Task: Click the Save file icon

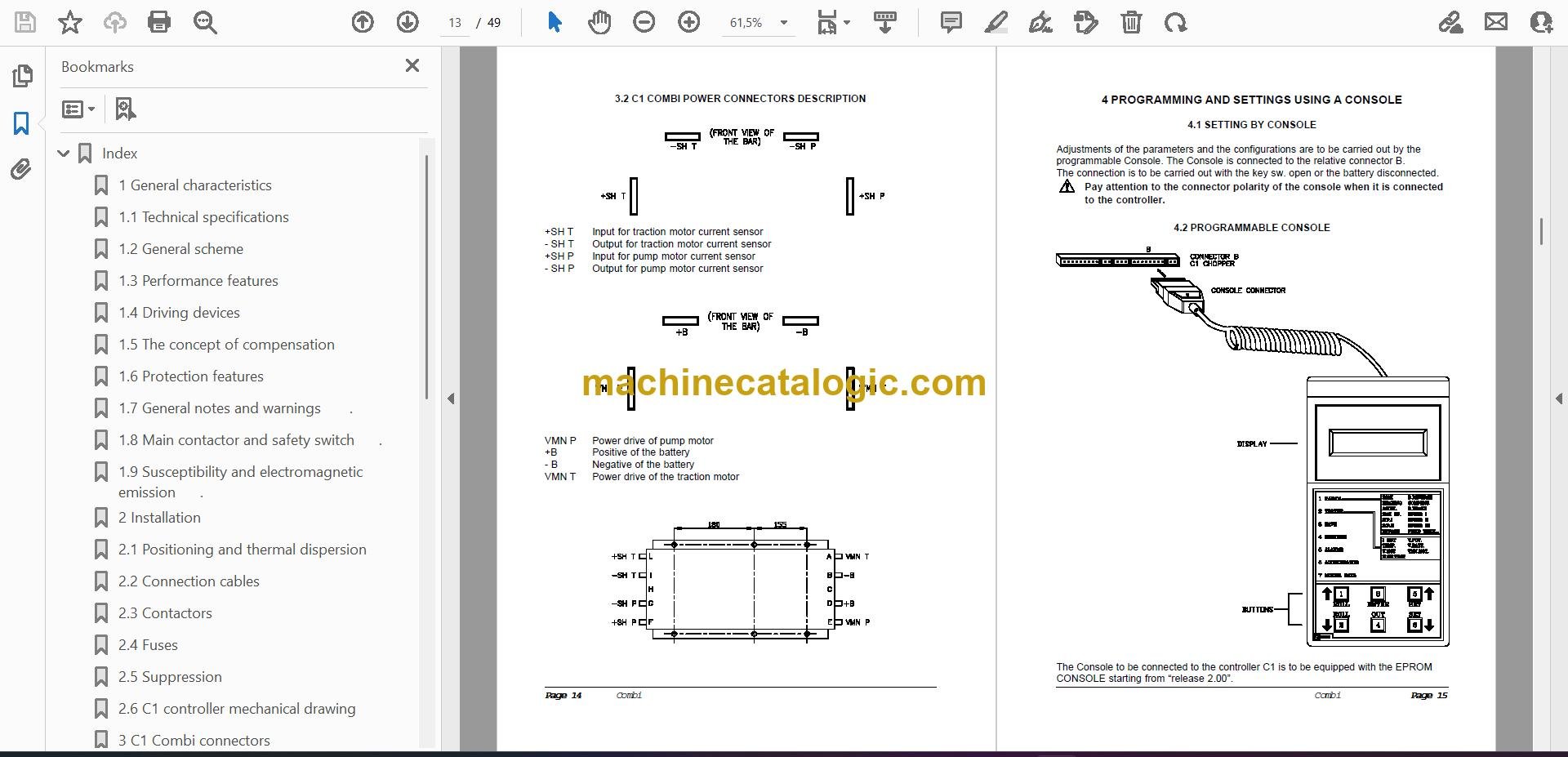Action: tap(25, 22)
